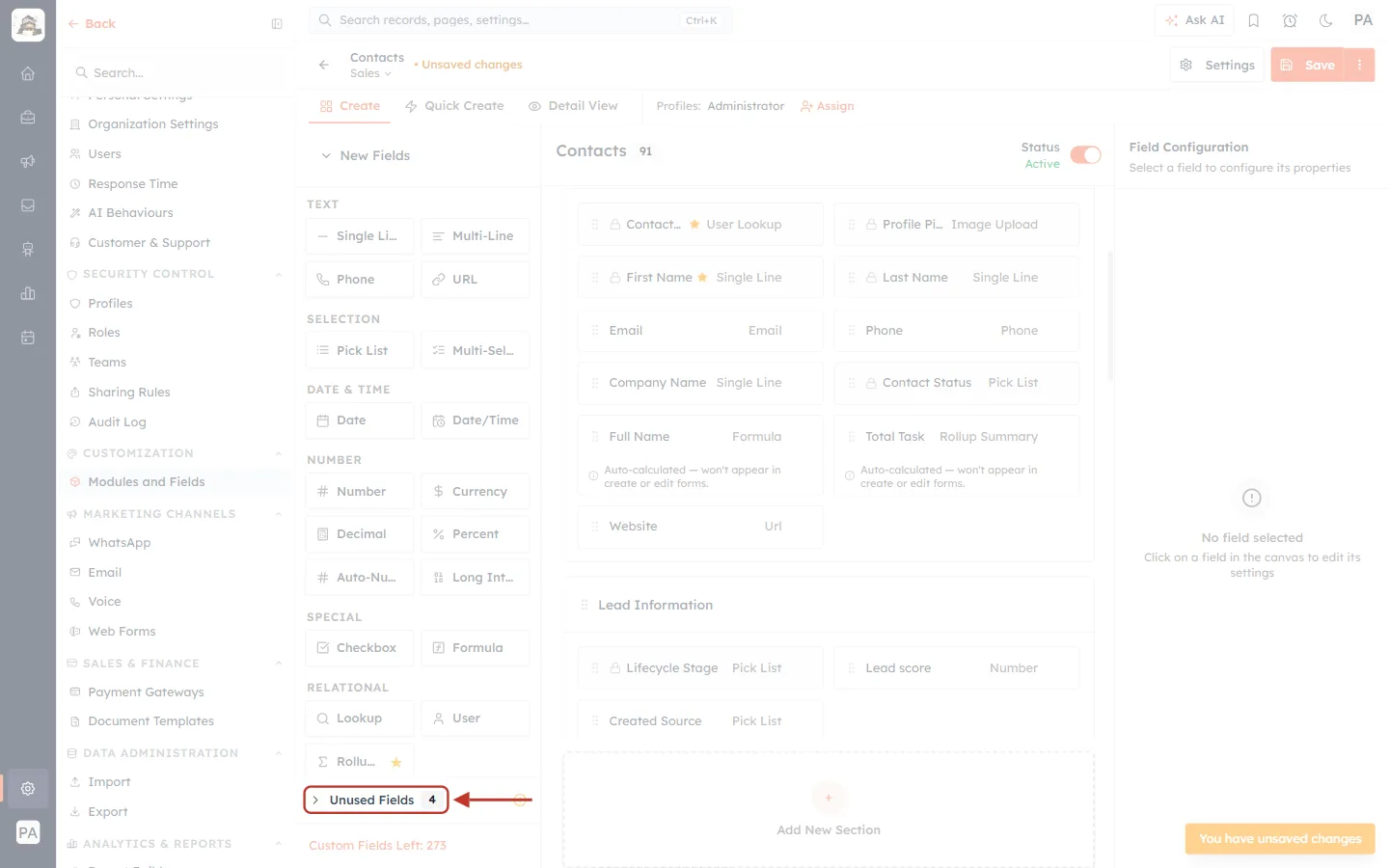Image resolution: width=1389 pixels, height=868 pixels.
Task: Collapse the Sales & Finance group
Action: coord(278,664)
